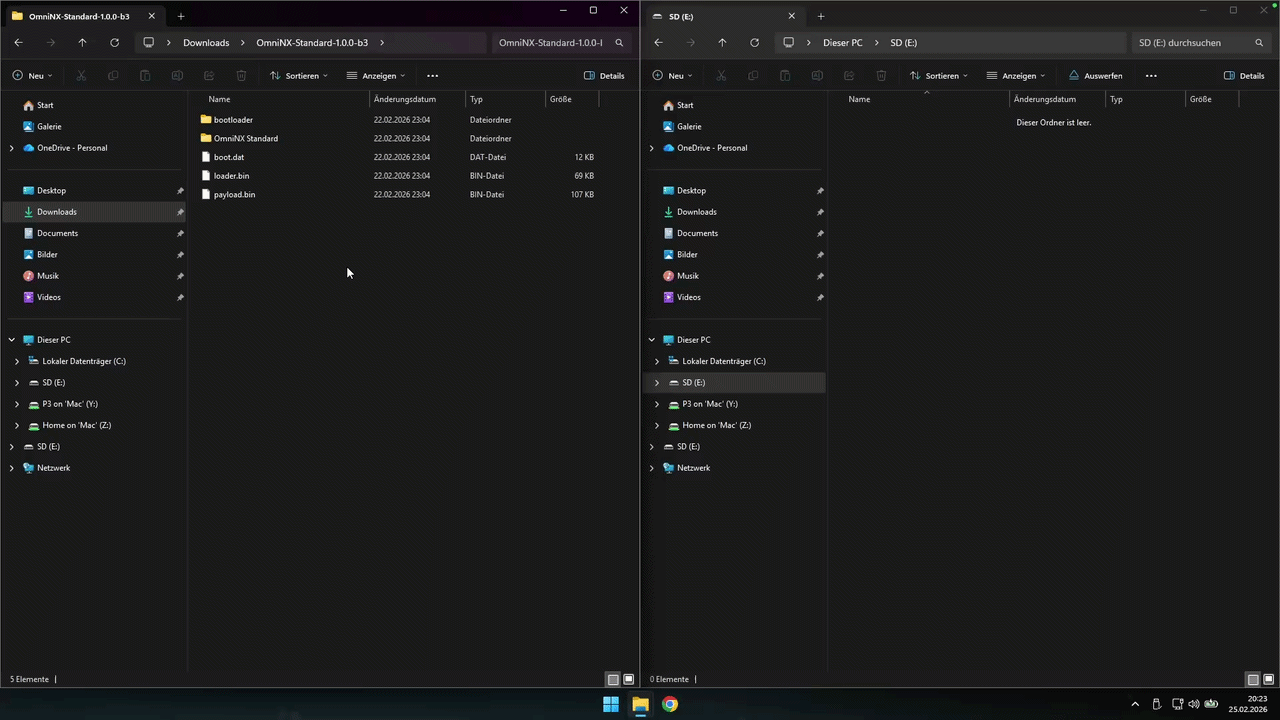Expand Lokaler Datenträger (C:) in left tree
1280x720 pixels.
pos(17,361)
